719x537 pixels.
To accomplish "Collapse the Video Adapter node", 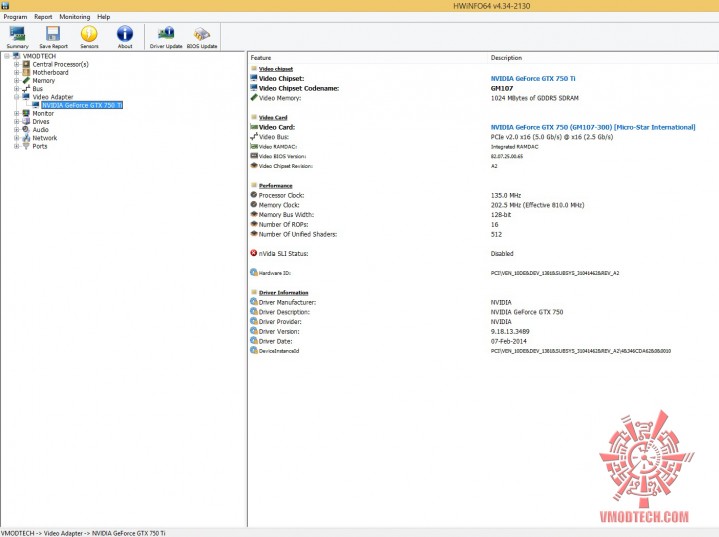I will point(17,97).
